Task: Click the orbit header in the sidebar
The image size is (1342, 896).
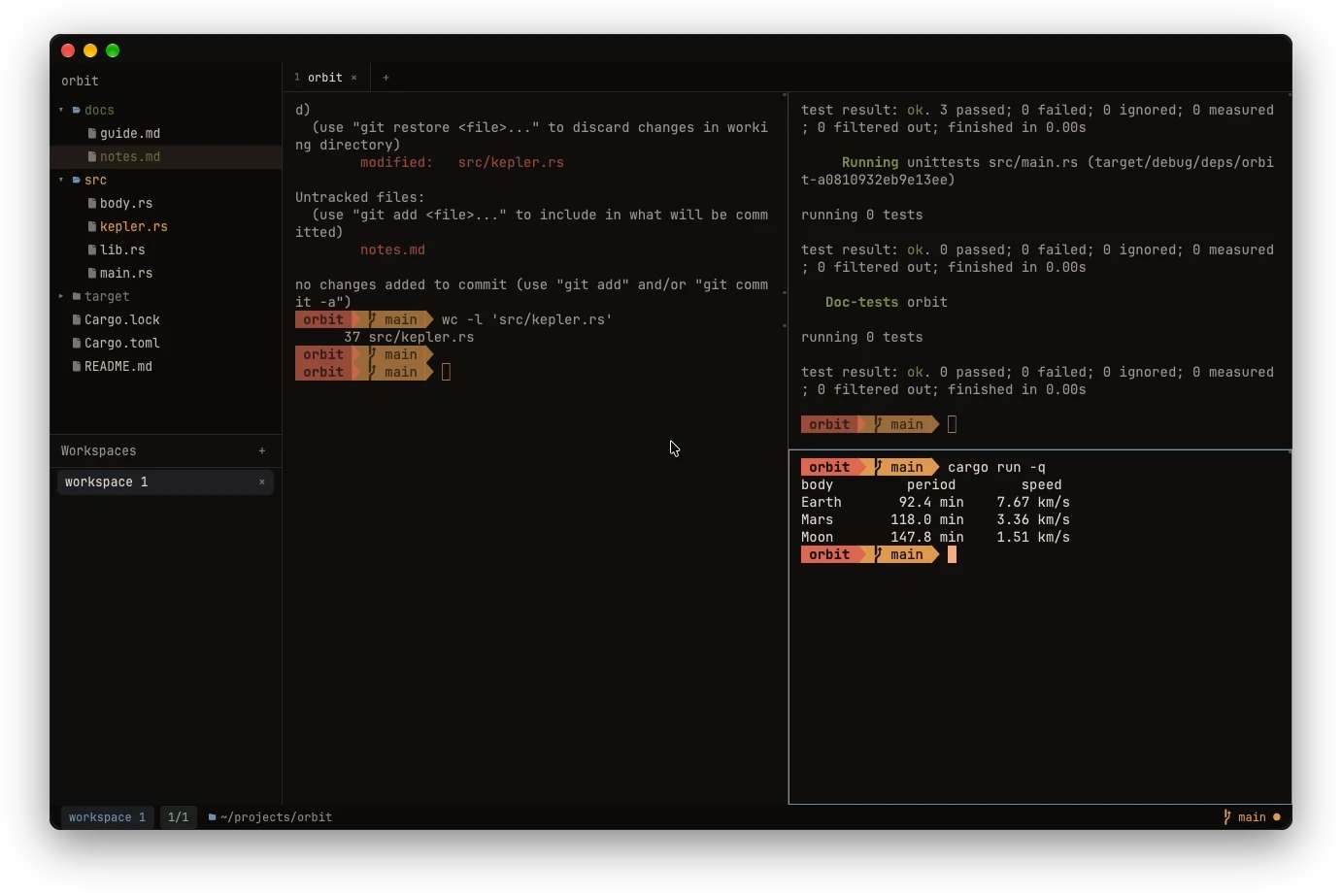Action: click(x=80, y=82)
